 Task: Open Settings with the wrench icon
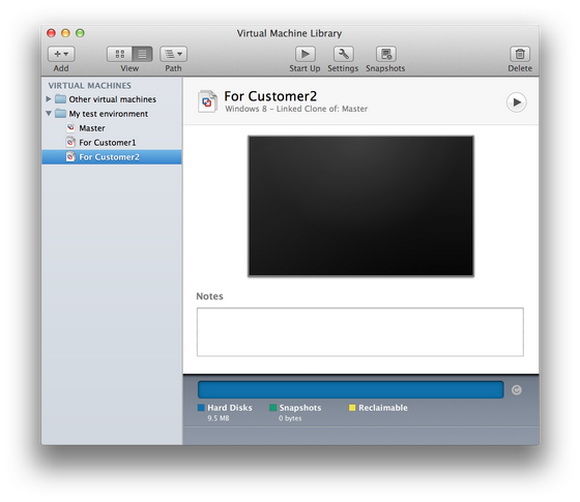[343, 54]
